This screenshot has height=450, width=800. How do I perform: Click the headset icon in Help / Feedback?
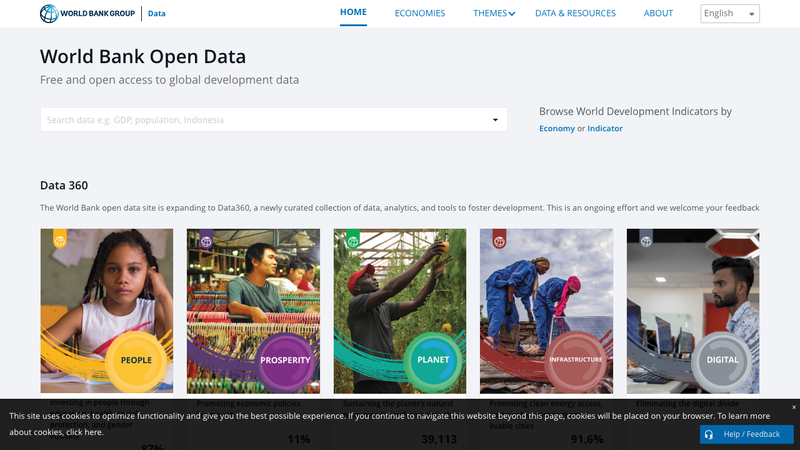(x=709, y=434)
